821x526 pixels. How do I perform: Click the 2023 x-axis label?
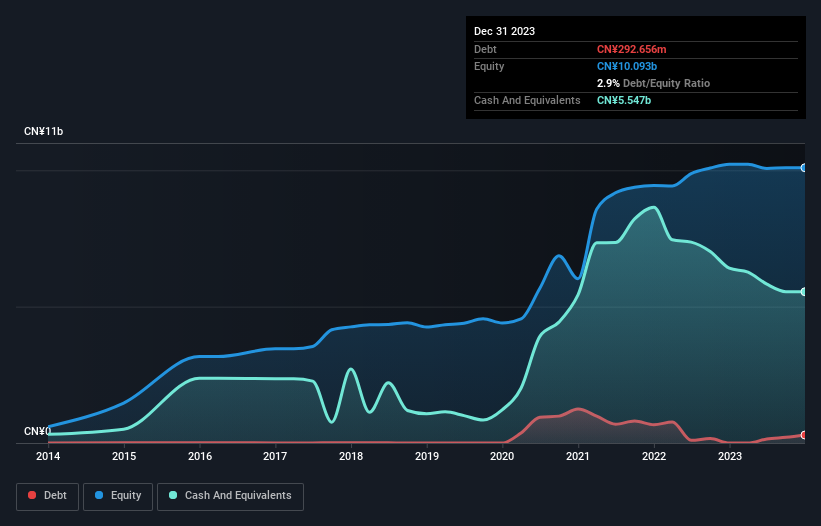[730, 456]
